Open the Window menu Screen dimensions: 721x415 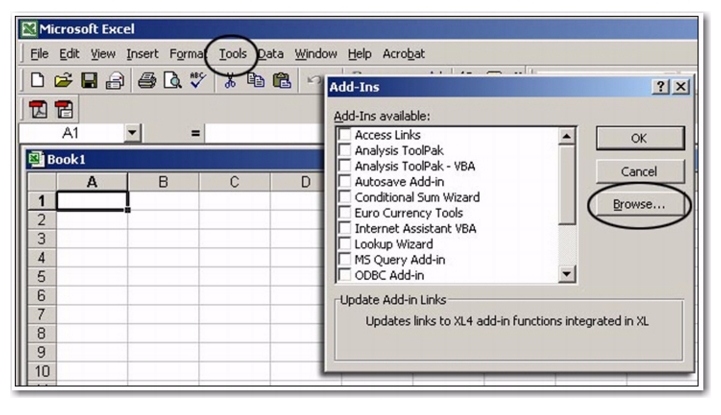(315, 54)
